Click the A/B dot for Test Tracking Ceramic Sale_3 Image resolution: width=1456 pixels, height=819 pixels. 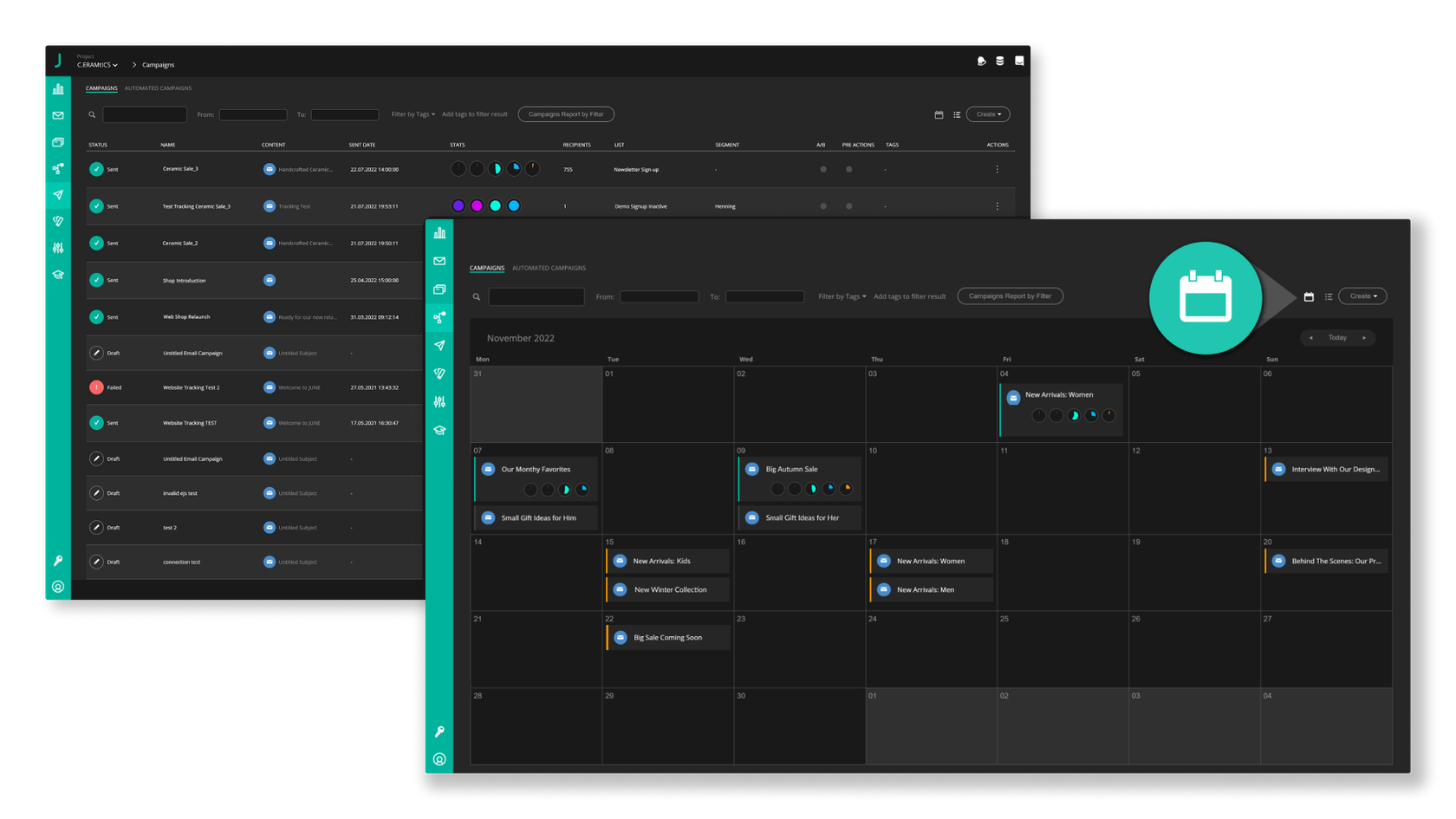823,206
